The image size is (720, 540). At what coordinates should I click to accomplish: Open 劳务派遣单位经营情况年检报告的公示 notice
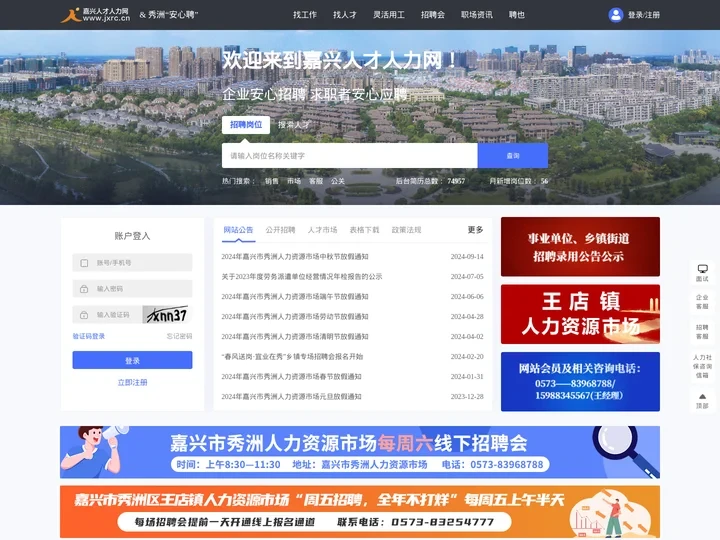pyautogui.click(x=302, y=276)
